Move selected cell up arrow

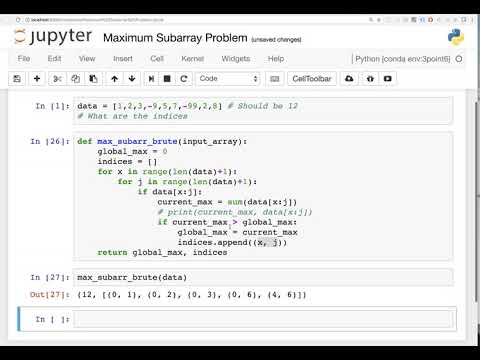(x=115, y=79)
